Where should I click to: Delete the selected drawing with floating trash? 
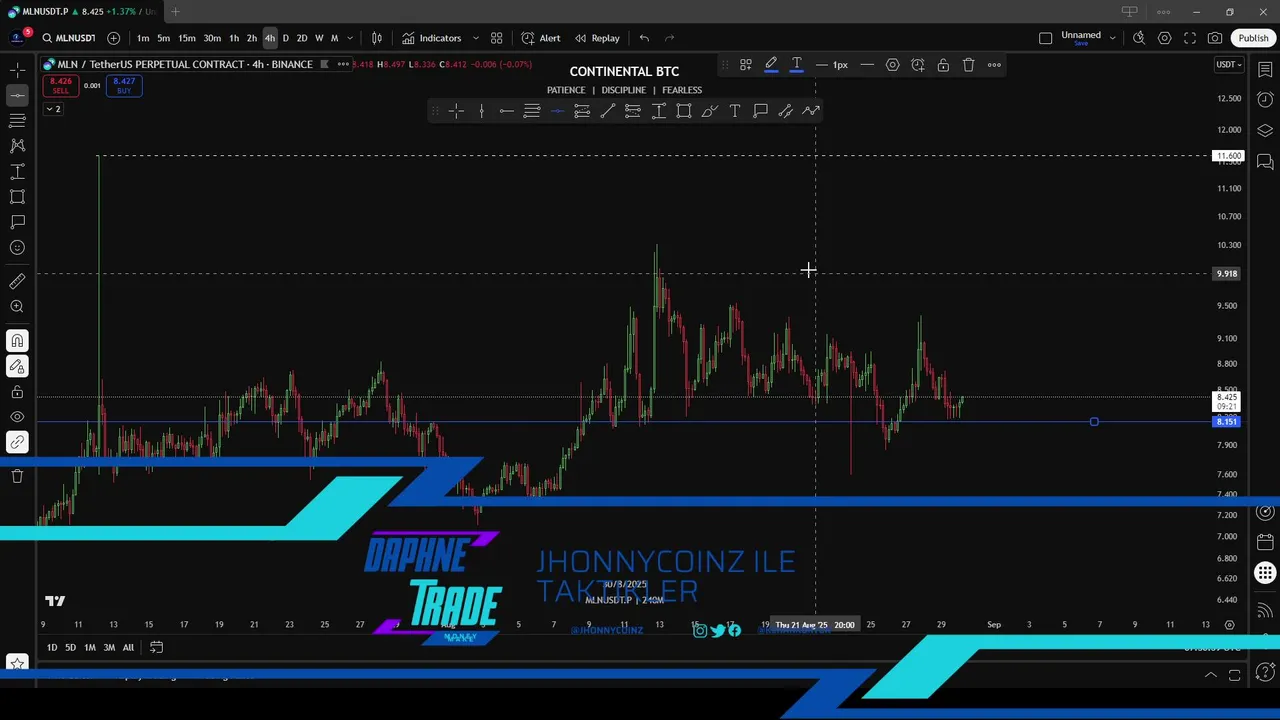[968, 65]
